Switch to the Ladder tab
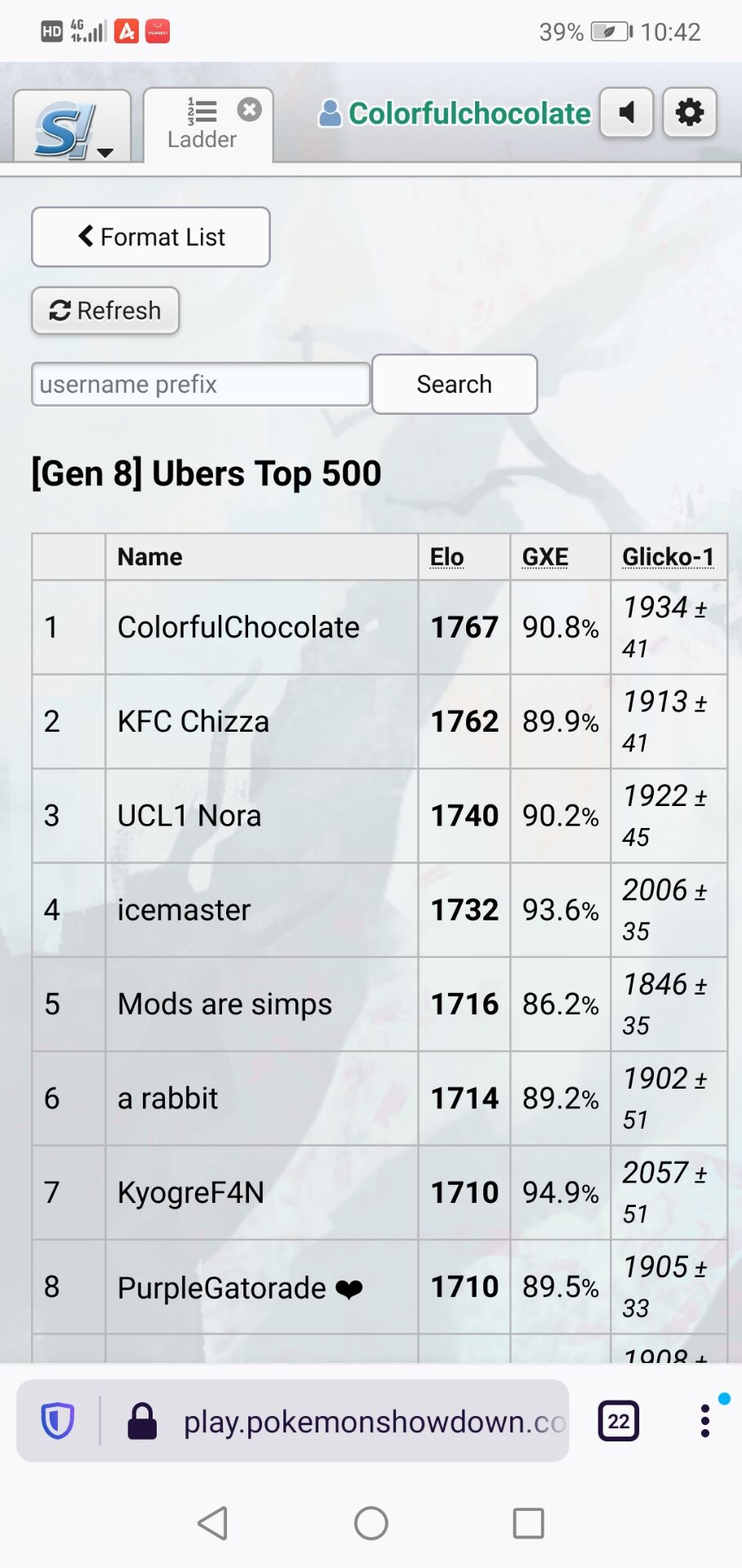This screenshot has width=742, height=1568. [201, 127]
